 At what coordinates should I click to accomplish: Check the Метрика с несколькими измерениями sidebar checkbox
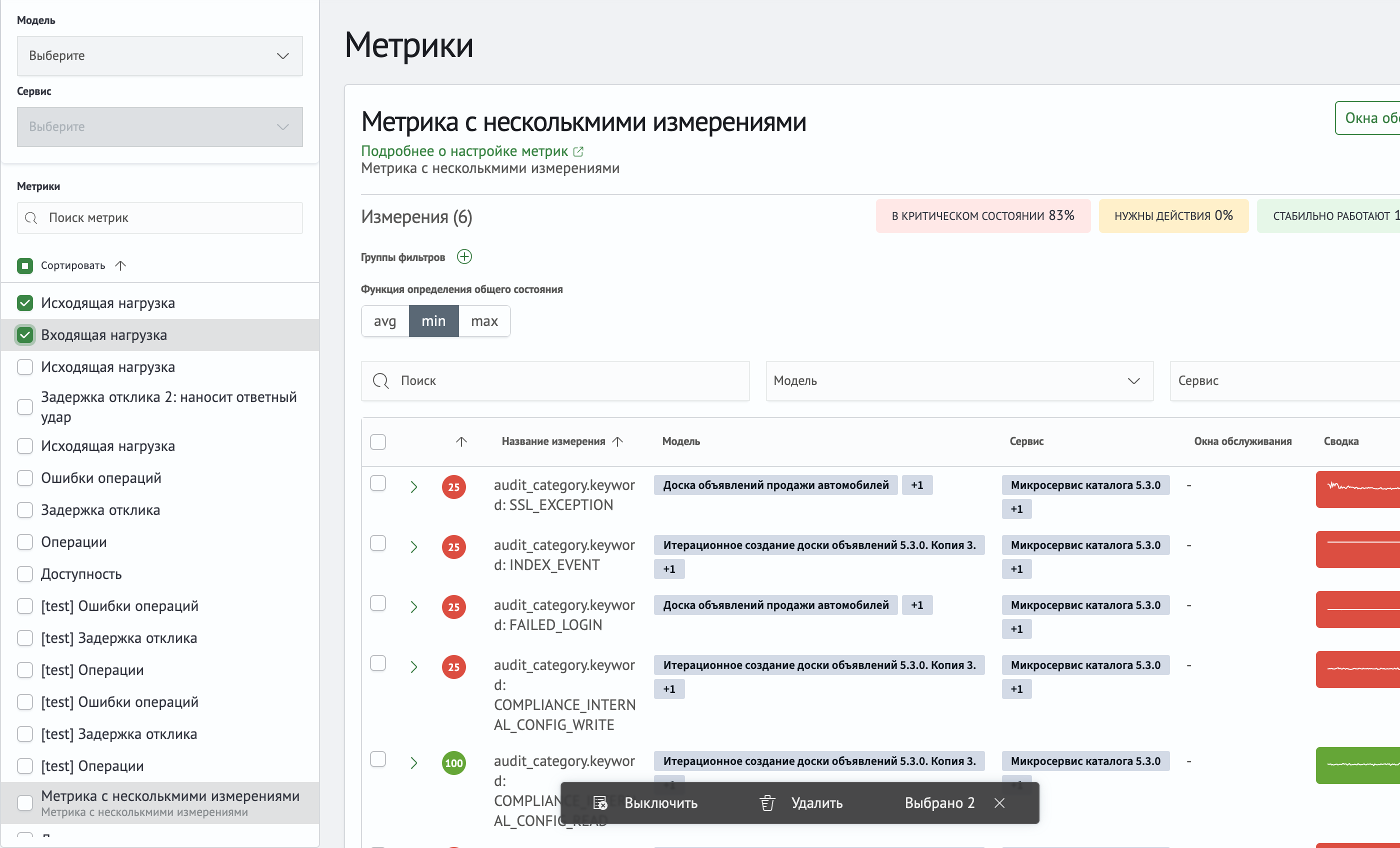click(25, 802)
